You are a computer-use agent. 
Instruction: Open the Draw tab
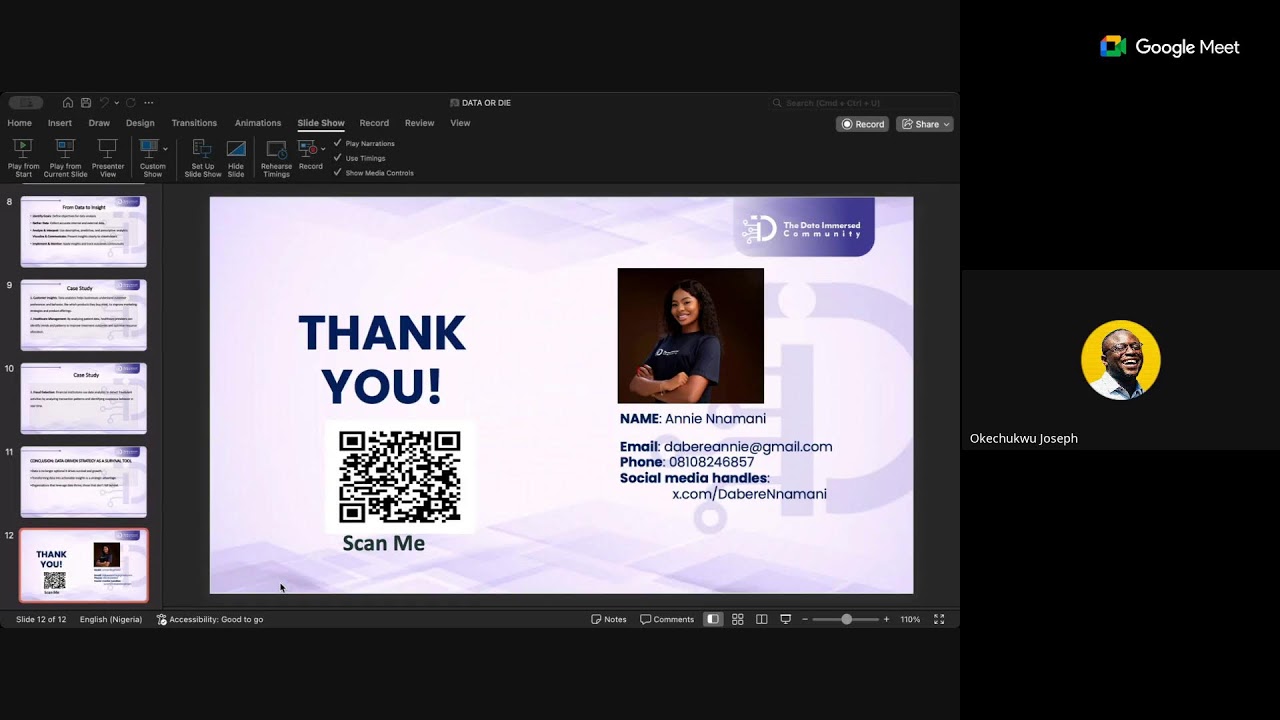99,123
